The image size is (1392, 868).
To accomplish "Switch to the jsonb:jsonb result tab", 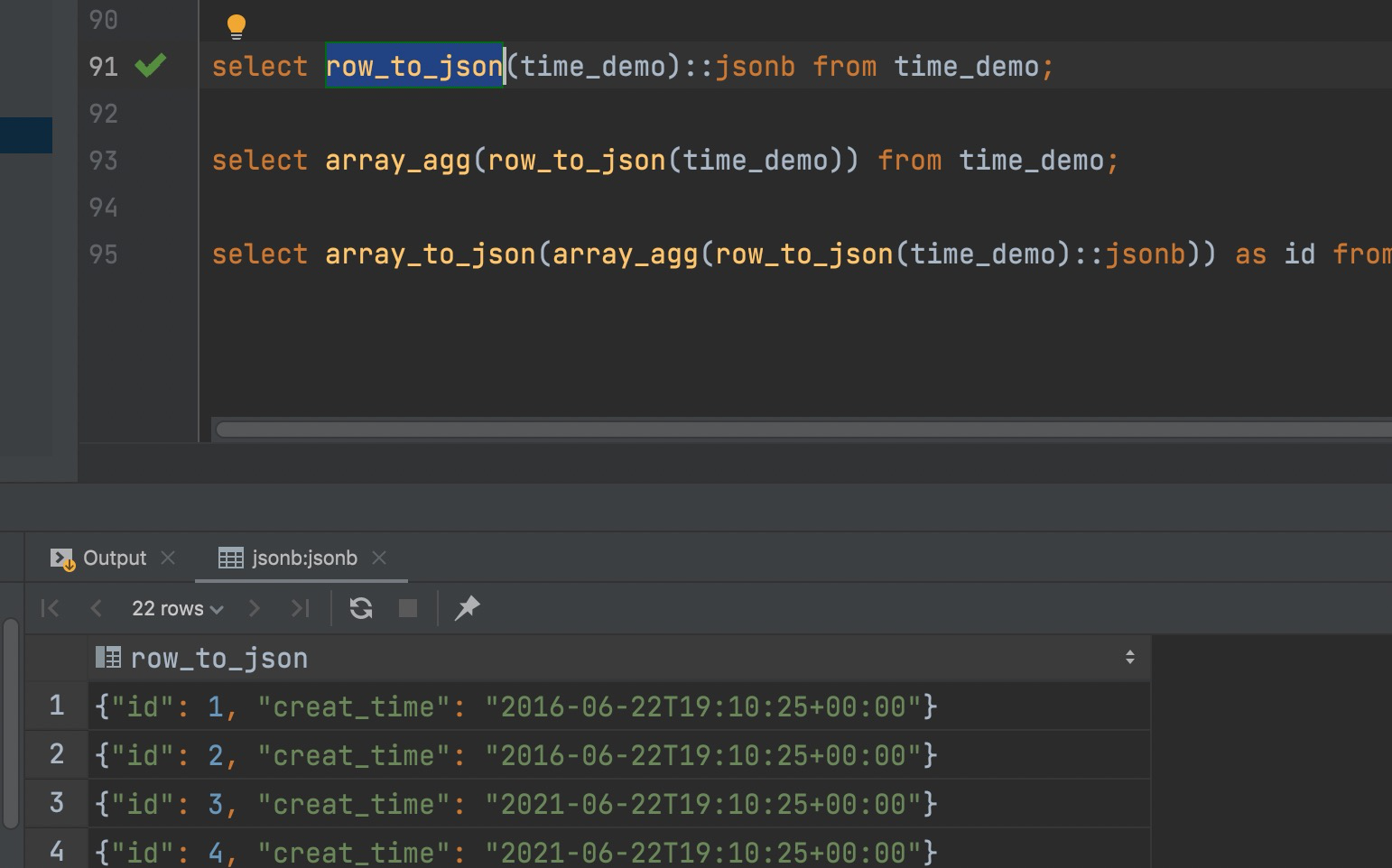I will point(304,558).
